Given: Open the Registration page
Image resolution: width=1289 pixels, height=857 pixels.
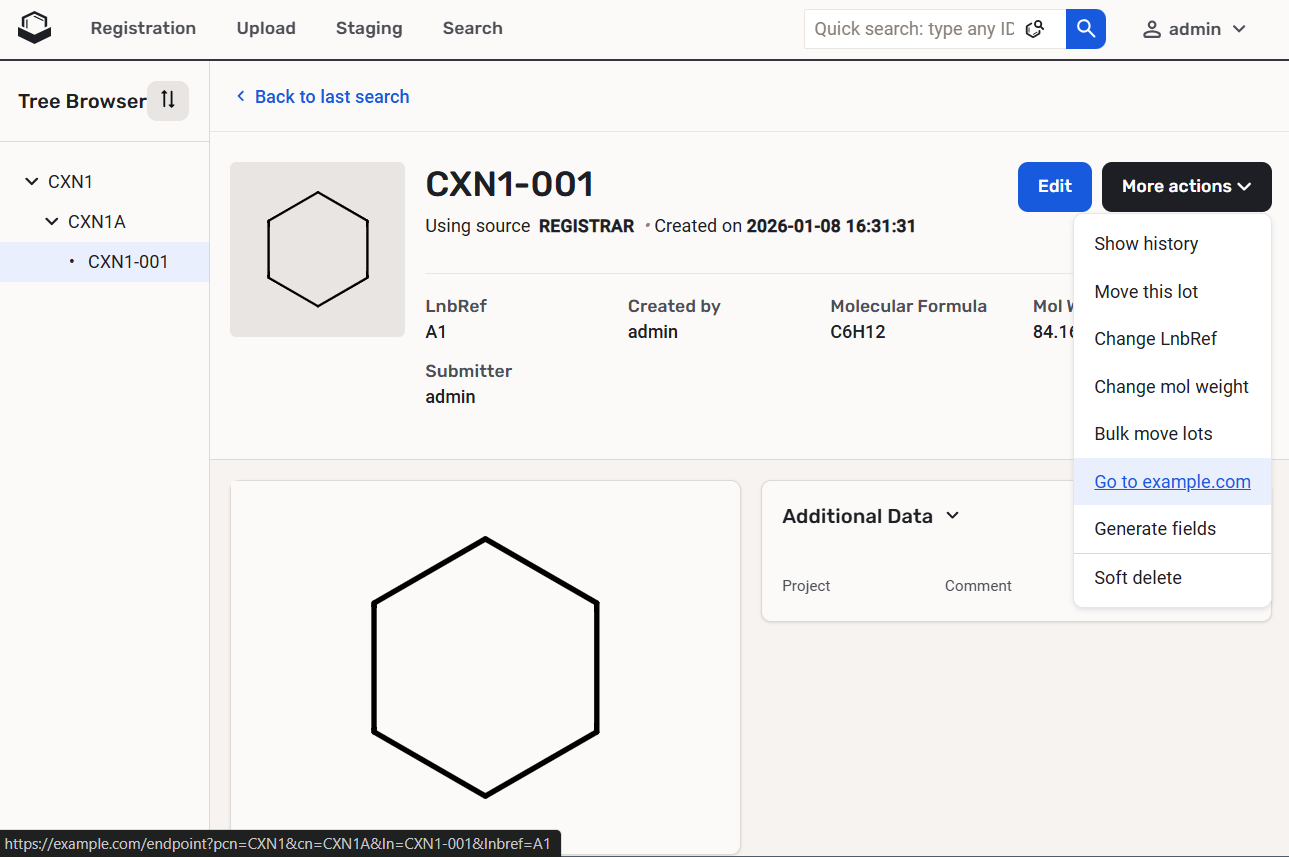Looking at the screenshot, I should click(143, 28).
